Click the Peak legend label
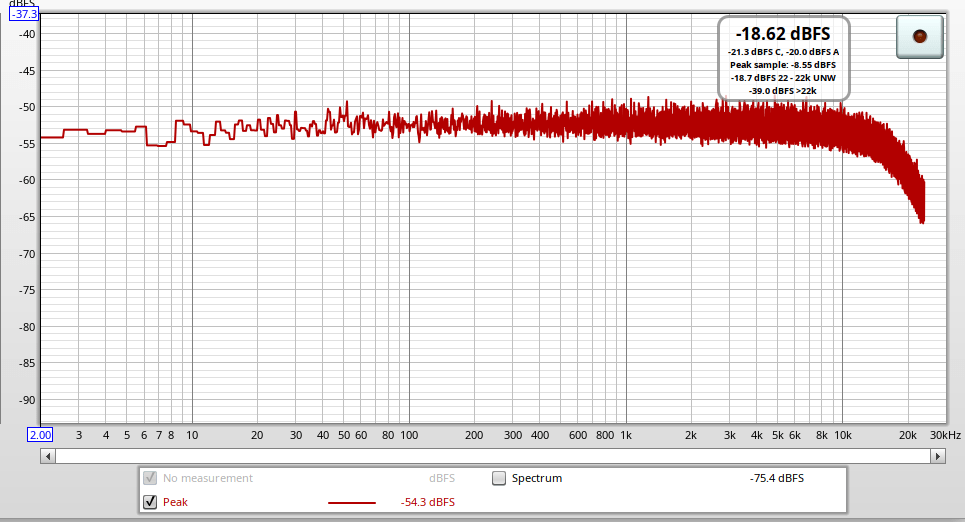The image size is (965, 522). [175, 502]
